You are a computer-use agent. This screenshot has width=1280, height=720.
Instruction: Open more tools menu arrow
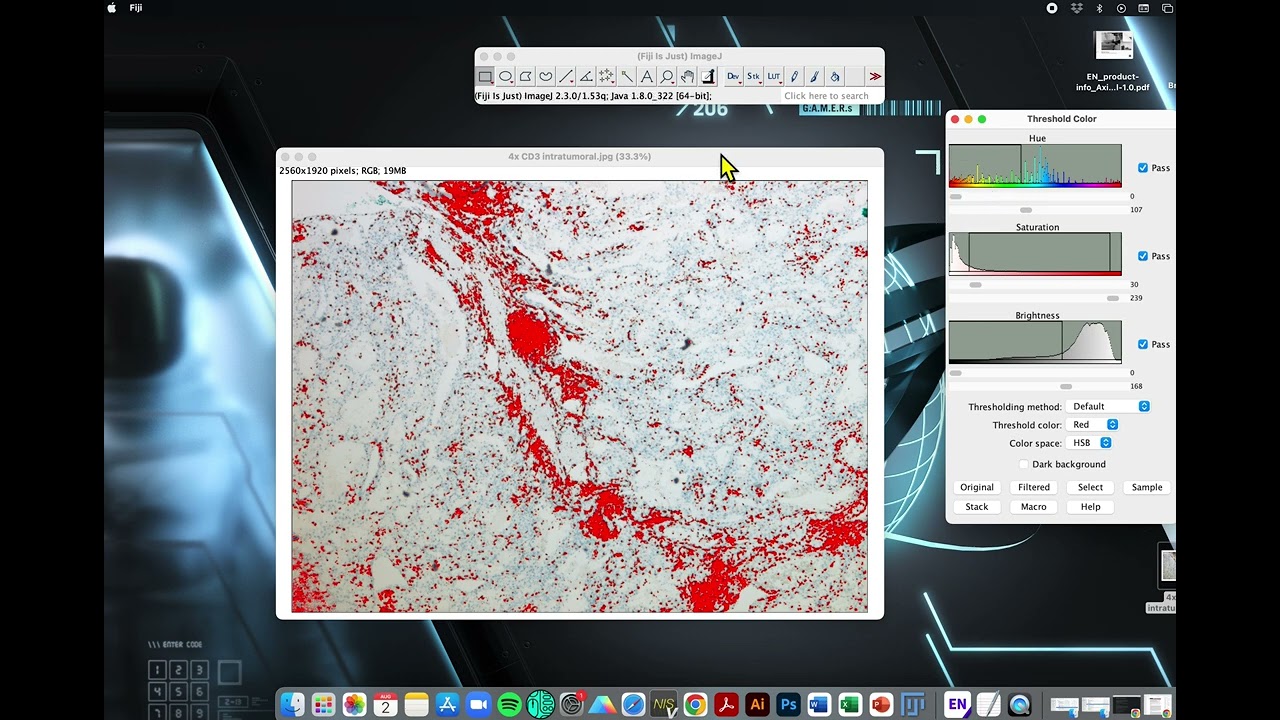pos(875,76)
